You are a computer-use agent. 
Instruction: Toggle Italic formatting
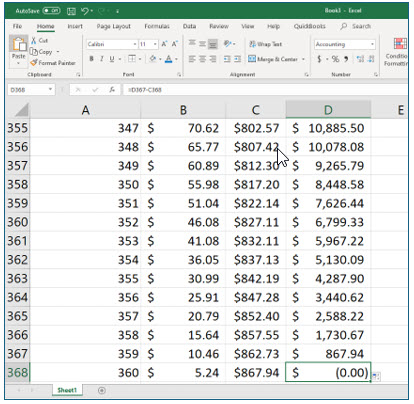click(102, 59)
